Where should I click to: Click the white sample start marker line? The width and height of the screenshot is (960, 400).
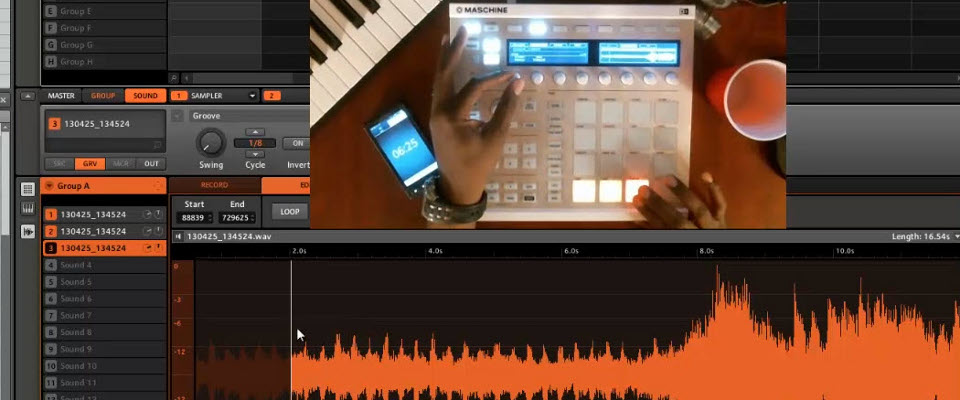point(291,331)
